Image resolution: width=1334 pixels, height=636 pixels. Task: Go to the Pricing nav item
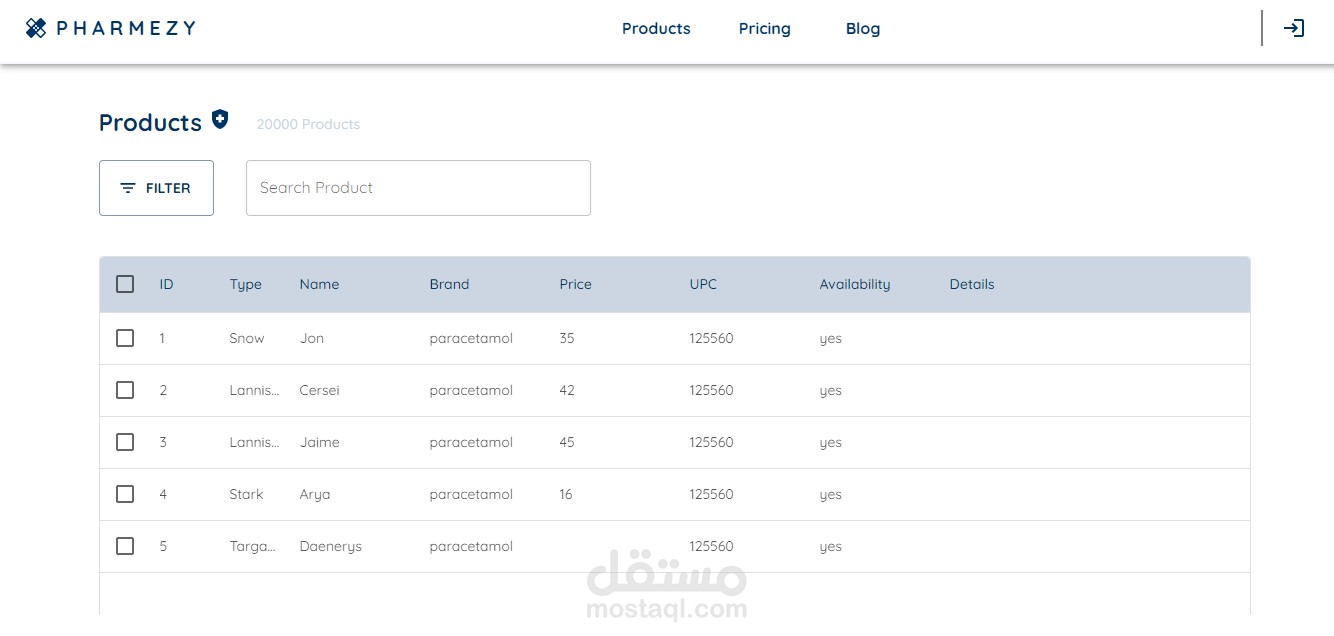tap(765, 28)
